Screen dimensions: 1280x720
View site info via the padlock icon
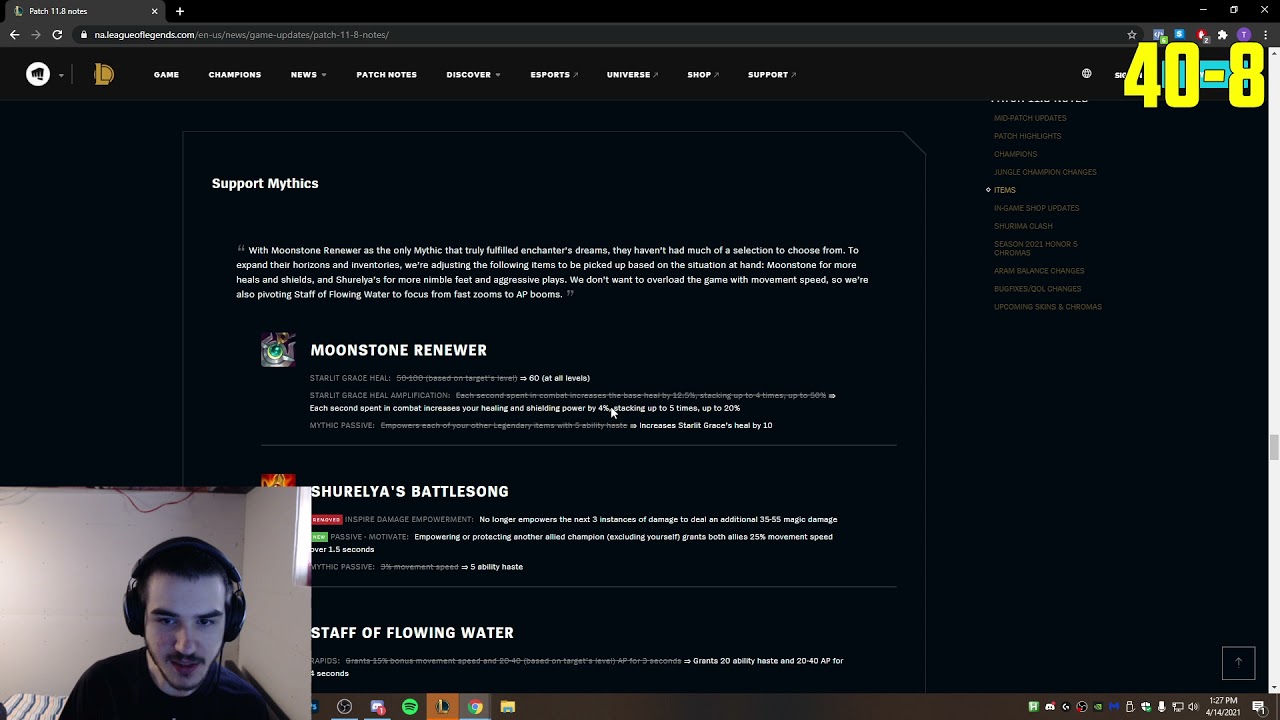[85, 34]
